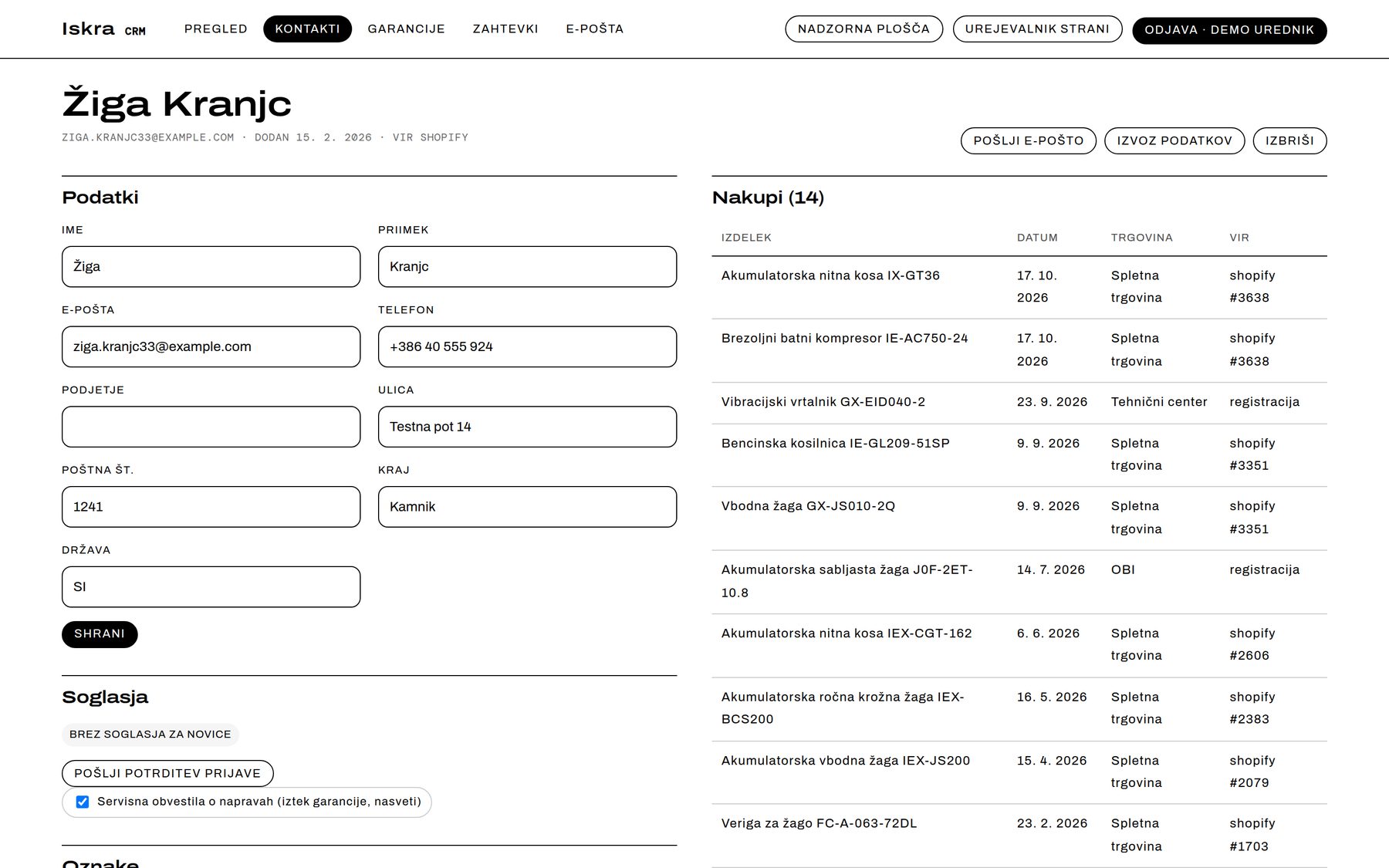
Task: Open the Pregled tab
Action: point(216,29)
